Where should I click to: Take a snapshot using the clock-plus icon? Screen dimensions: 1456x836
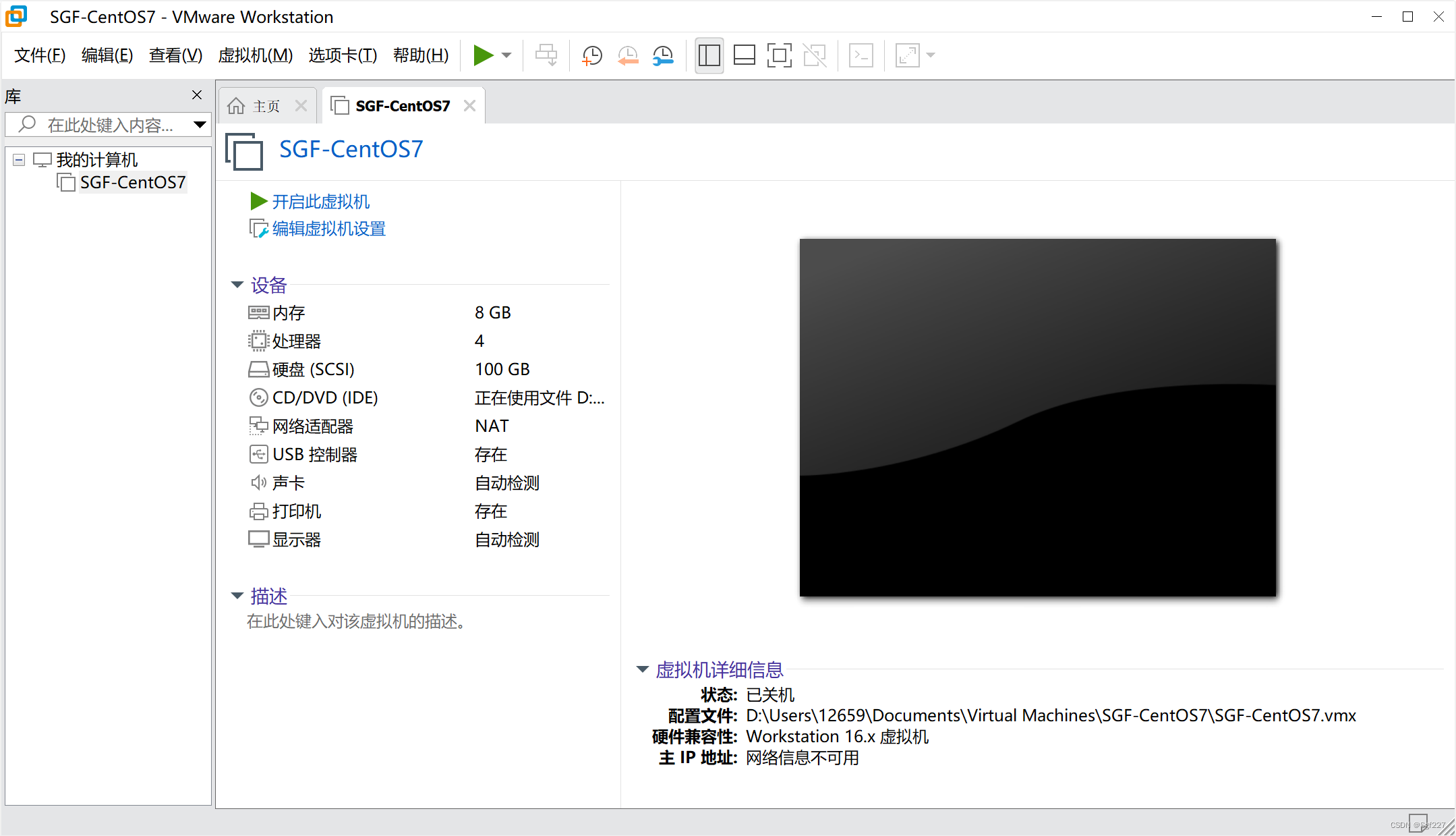point(592,55)
